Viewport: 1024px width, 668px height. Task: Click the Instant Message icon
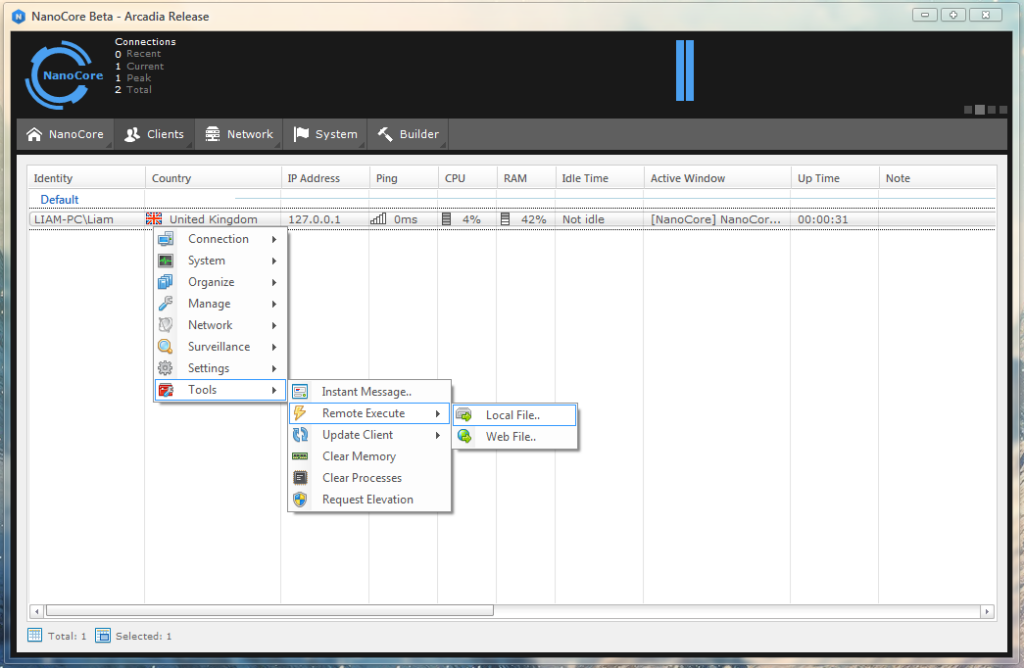point(300,392)
